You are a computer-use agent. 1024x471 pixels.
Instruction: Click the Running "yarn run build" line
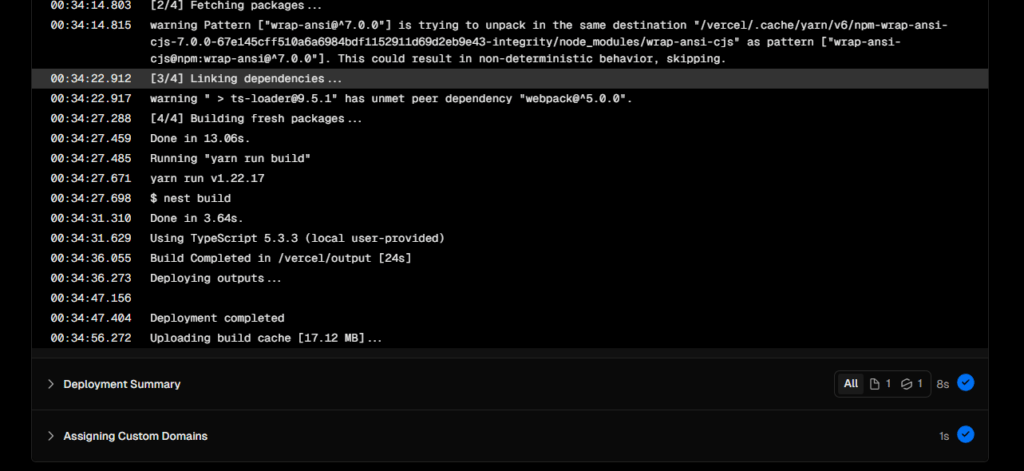[509, 158]
